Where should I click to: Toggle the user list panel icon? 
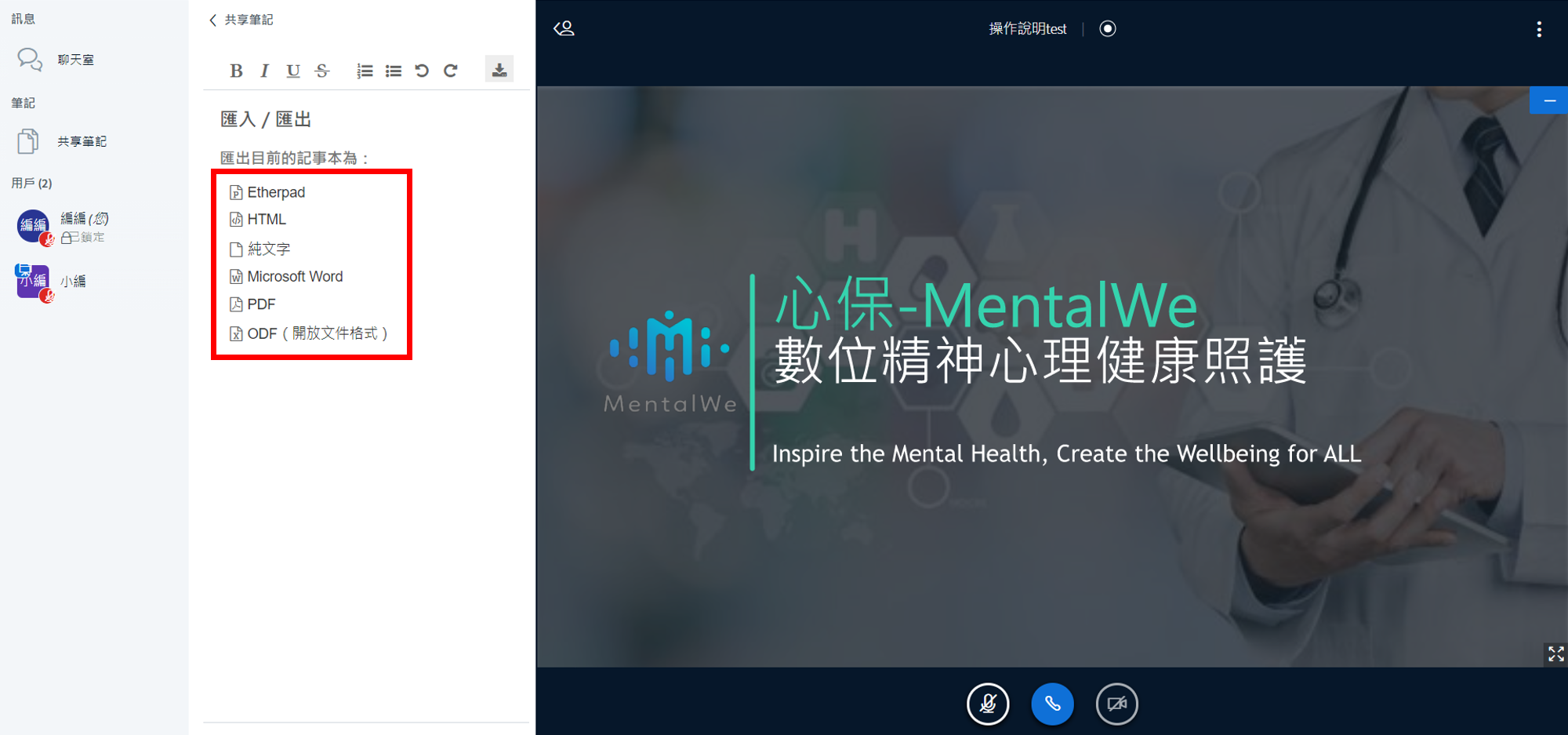[564, 29]
